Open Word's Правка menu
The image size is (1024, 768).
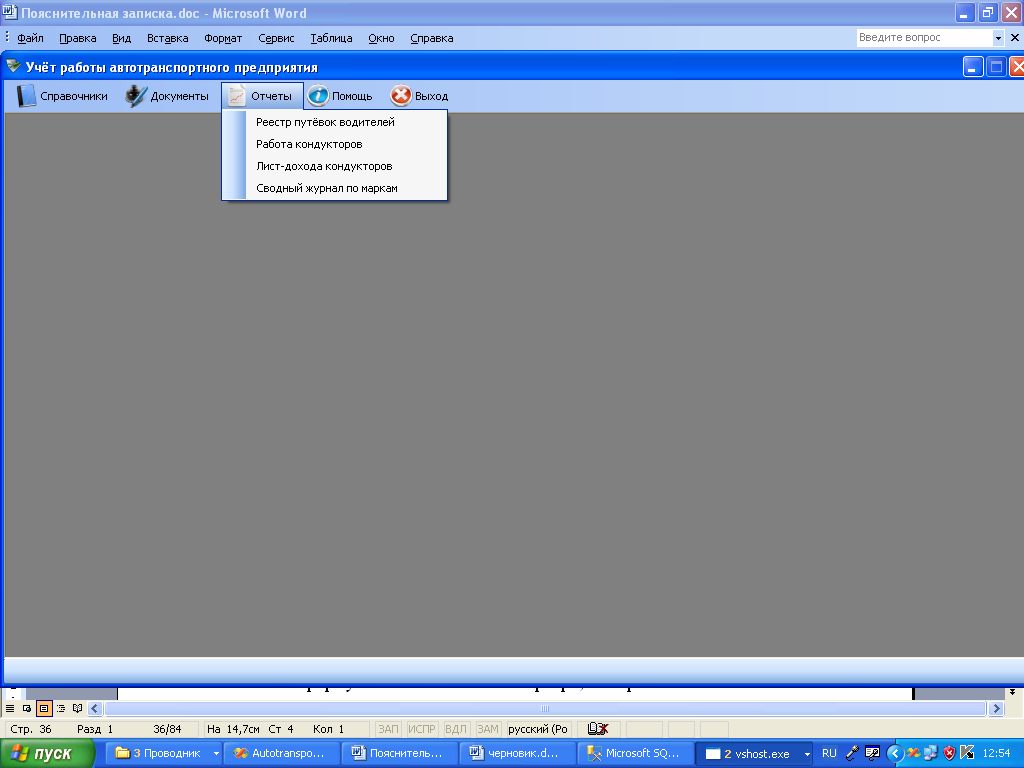[78, 38]
